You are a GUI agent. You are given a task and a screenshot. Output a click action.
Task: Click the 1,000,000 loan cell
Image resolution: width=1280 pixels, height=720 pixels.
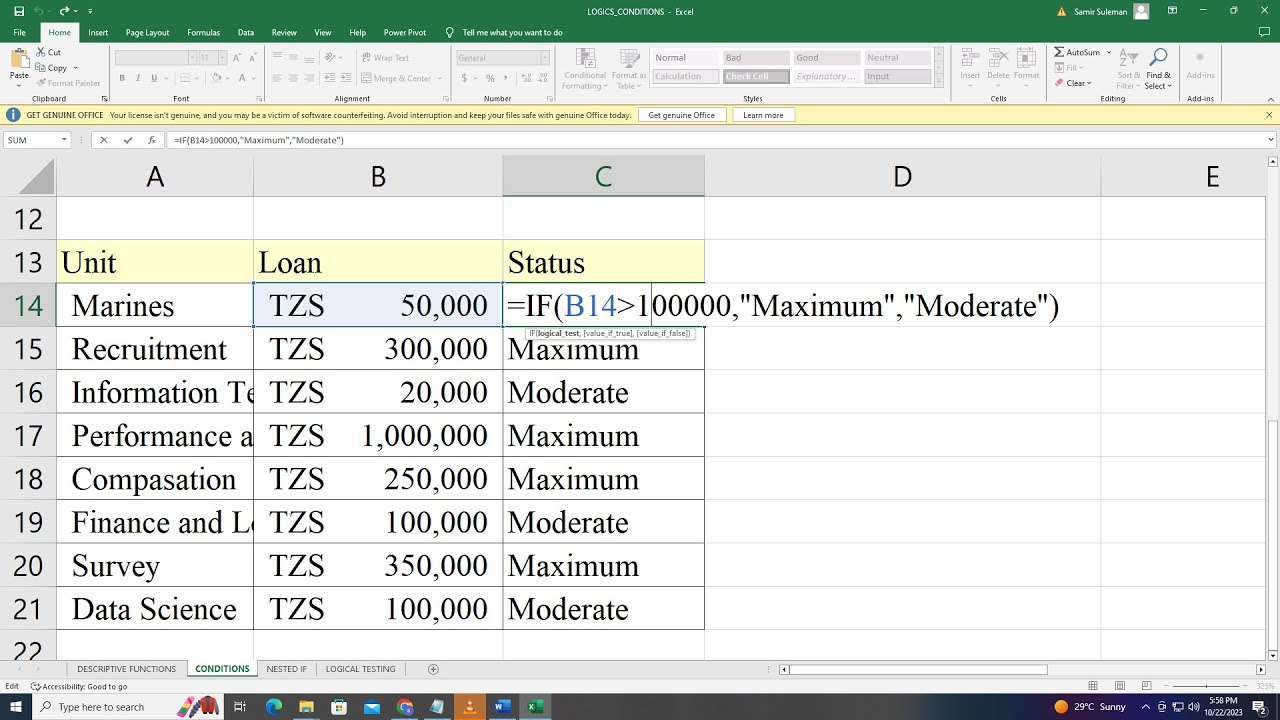pos(378,436)
